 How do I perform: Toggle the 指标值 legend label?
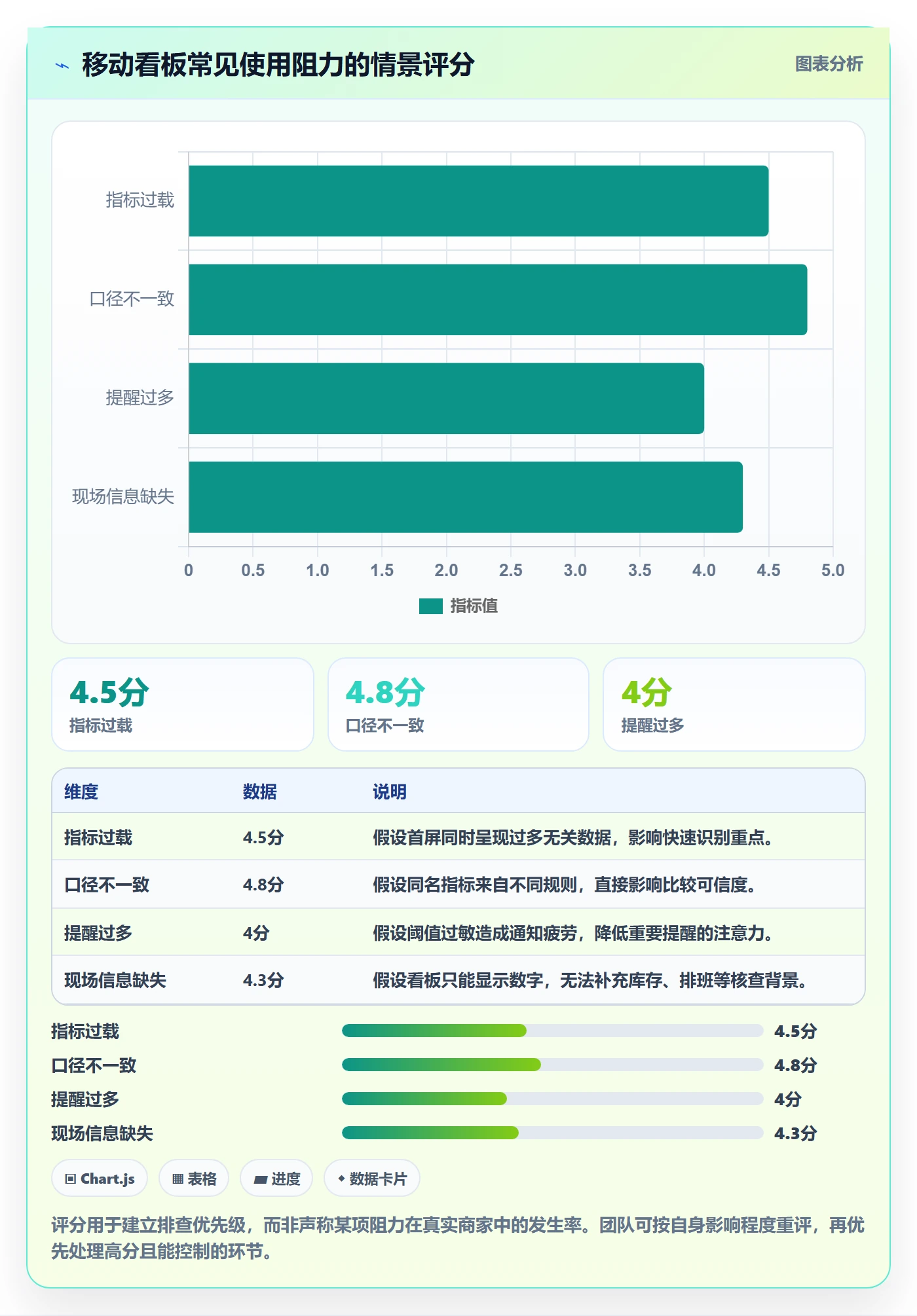tap(474, 606)
